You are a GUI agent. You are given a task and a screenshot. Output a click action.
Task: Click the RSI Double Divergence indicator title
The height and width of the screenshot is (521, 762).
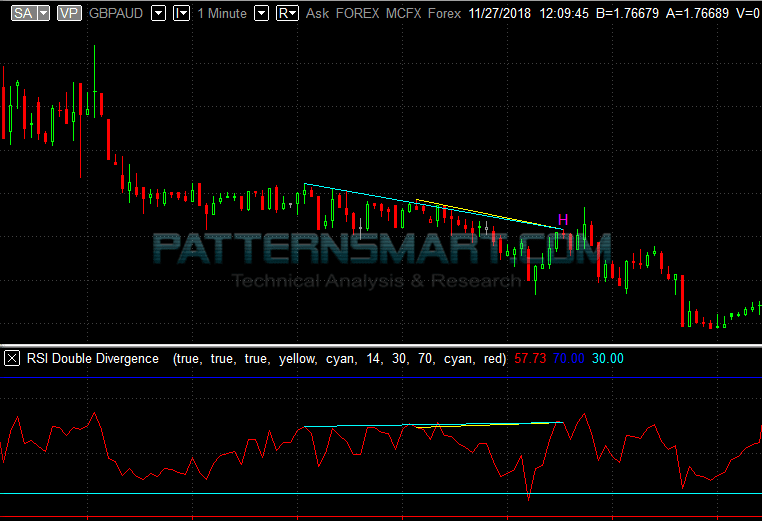[x=93, y=359]
